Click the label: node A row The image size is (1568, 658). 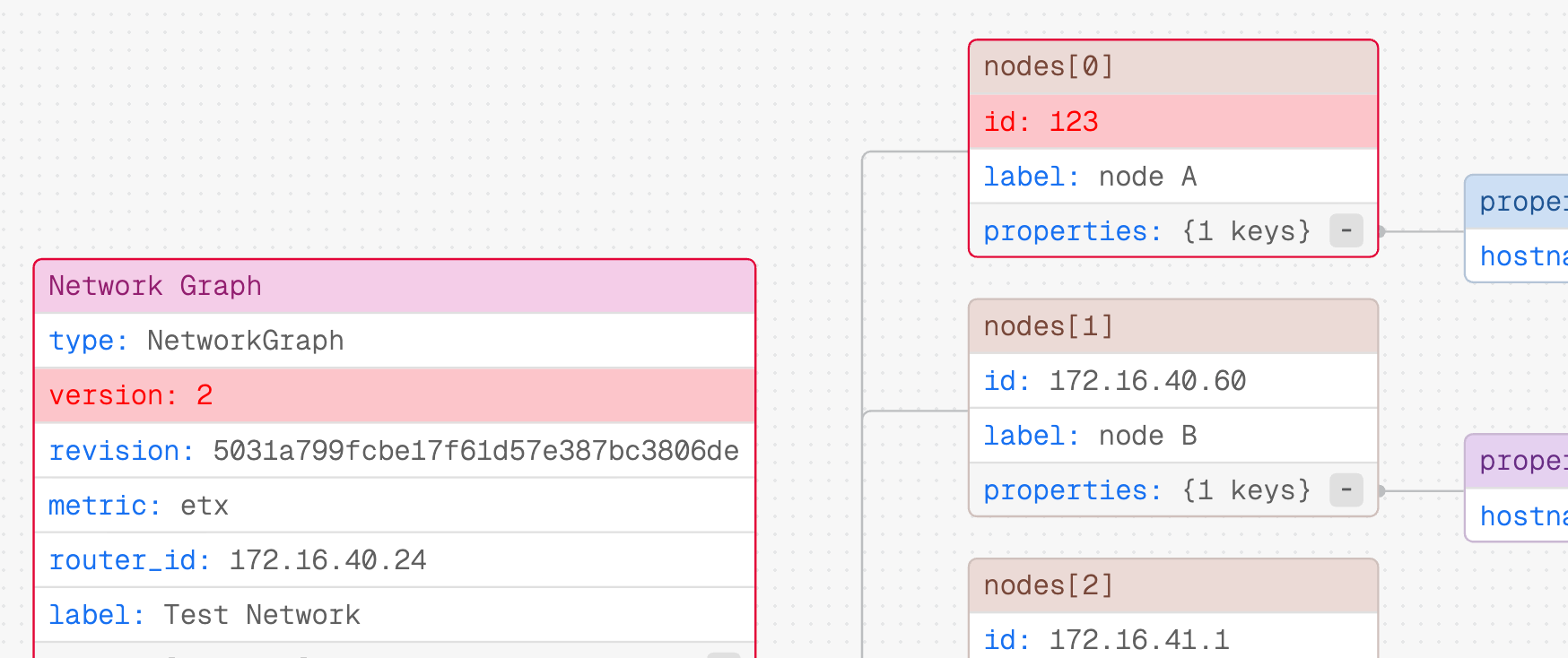pos(1172,177)
